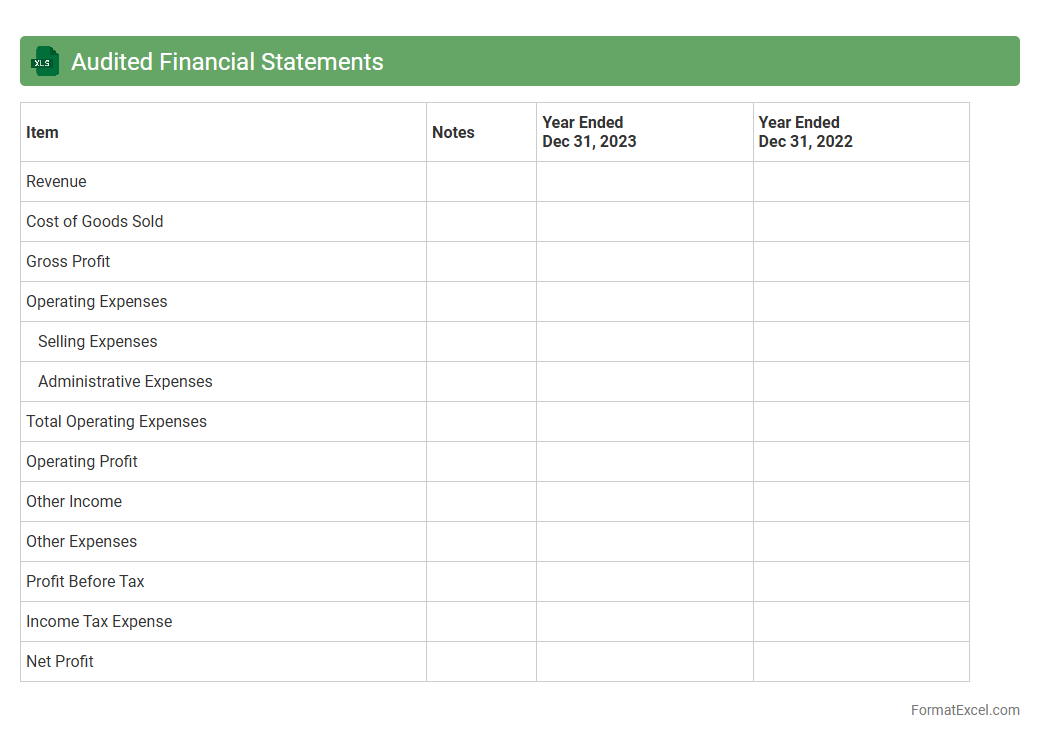Click the Operating Profit row label

[x=82, y=462]
